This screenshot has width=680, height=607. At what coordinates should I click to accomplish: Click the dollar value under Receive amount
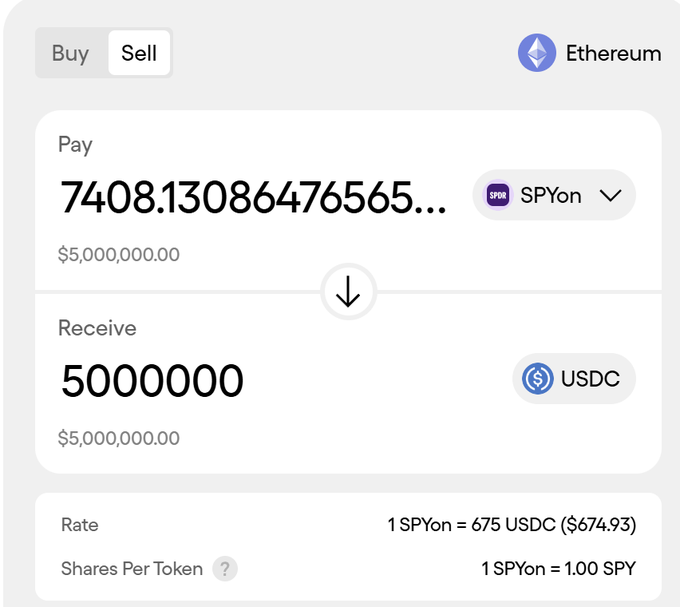(119, 438)
